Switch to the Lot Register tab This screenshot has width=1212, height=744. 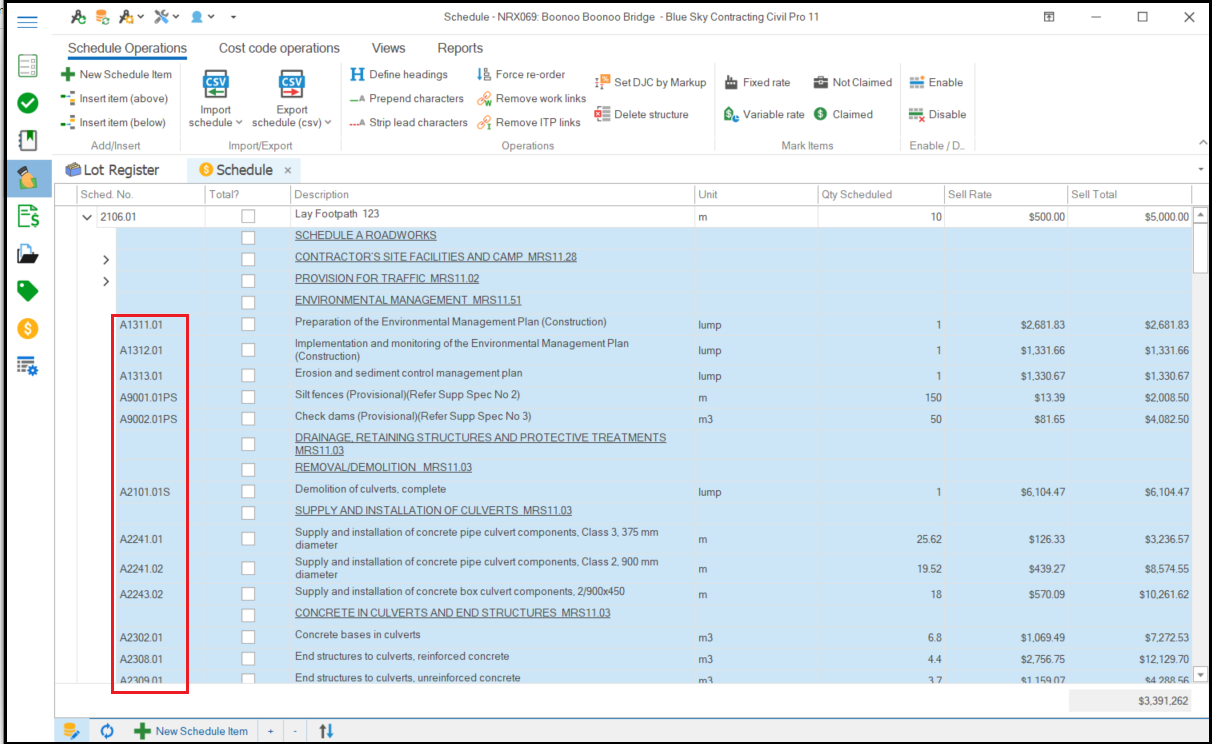[111, 170]
